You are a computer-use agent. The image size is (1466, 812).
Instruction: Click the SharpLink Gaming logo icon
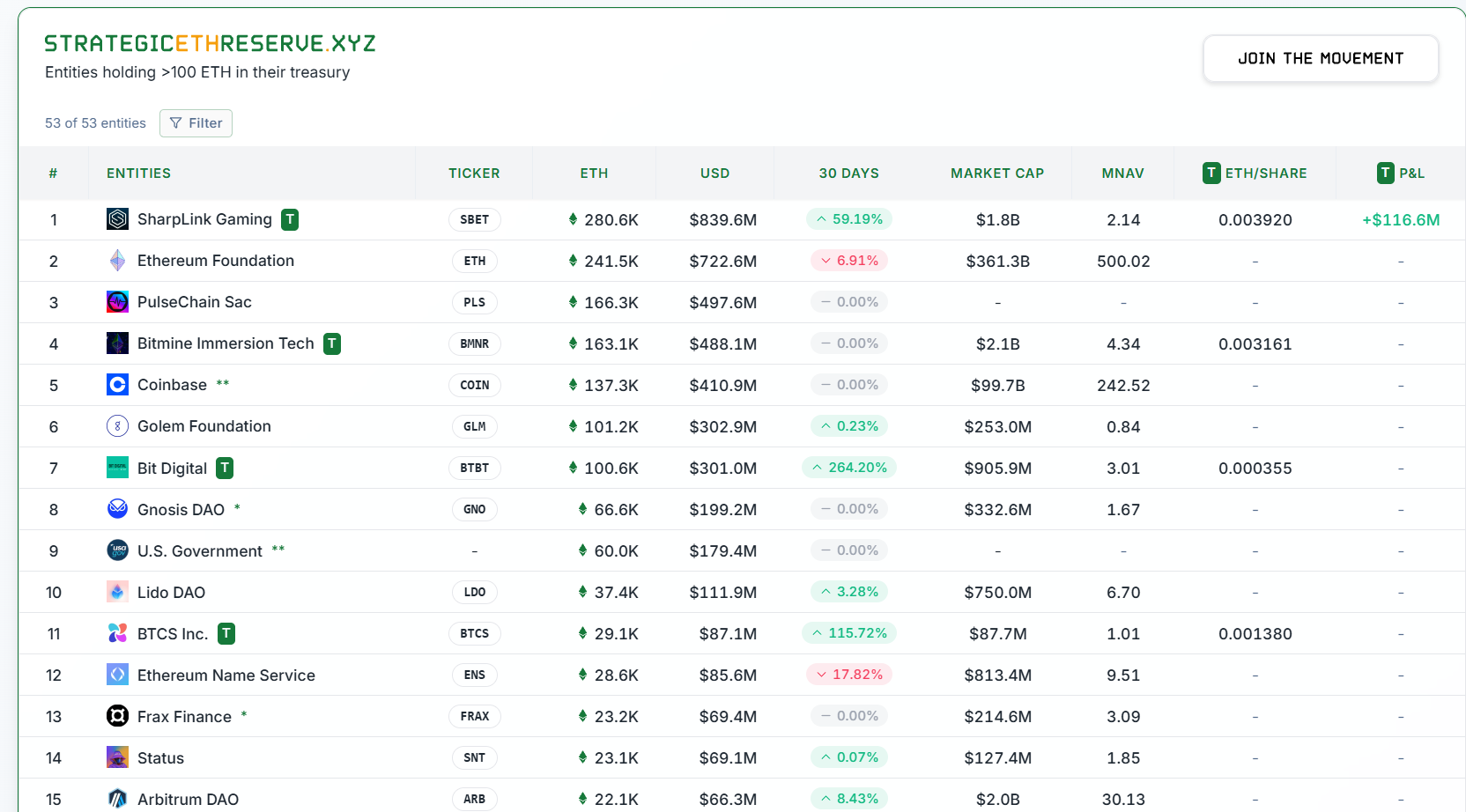click(117, 219)
